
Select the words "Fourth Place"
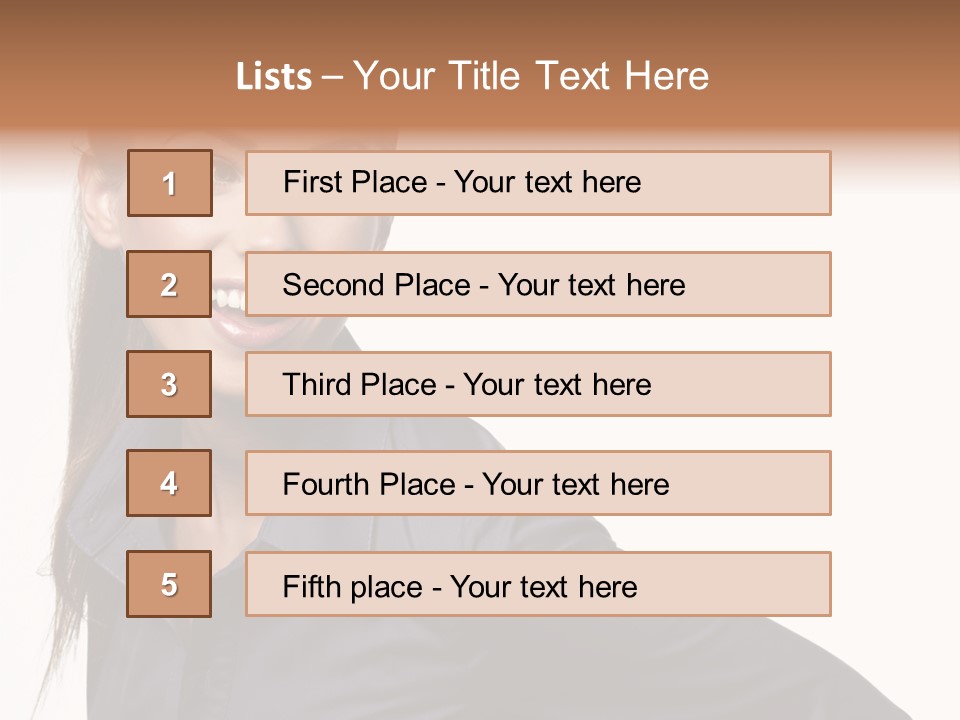(x=368, y=485)
